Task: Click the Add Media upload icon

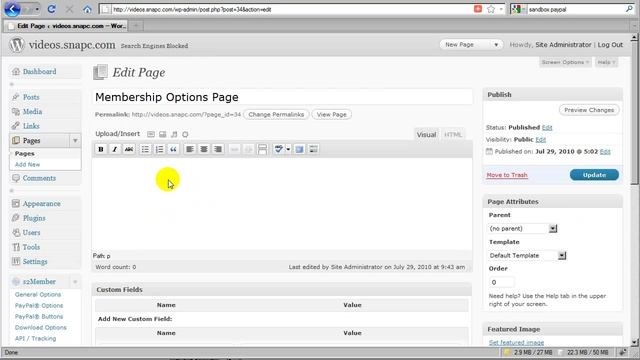Action: [185, 134]
